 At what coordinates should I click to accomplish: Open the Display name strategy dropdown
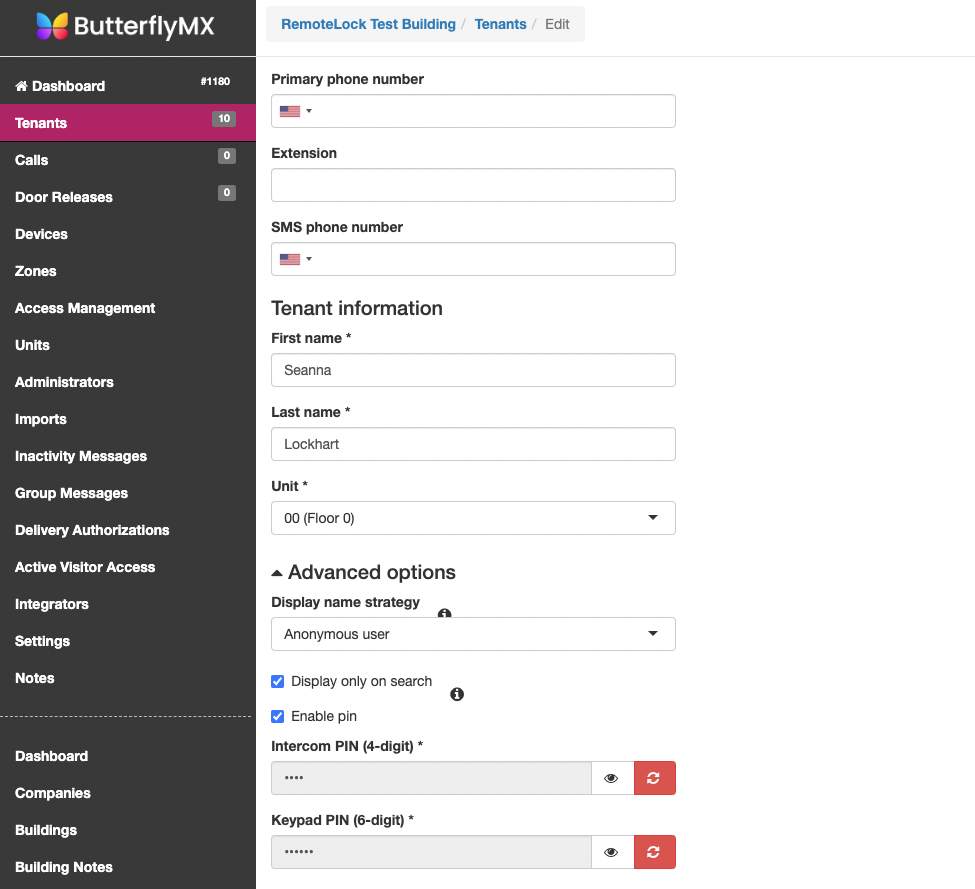click(473, 633)
